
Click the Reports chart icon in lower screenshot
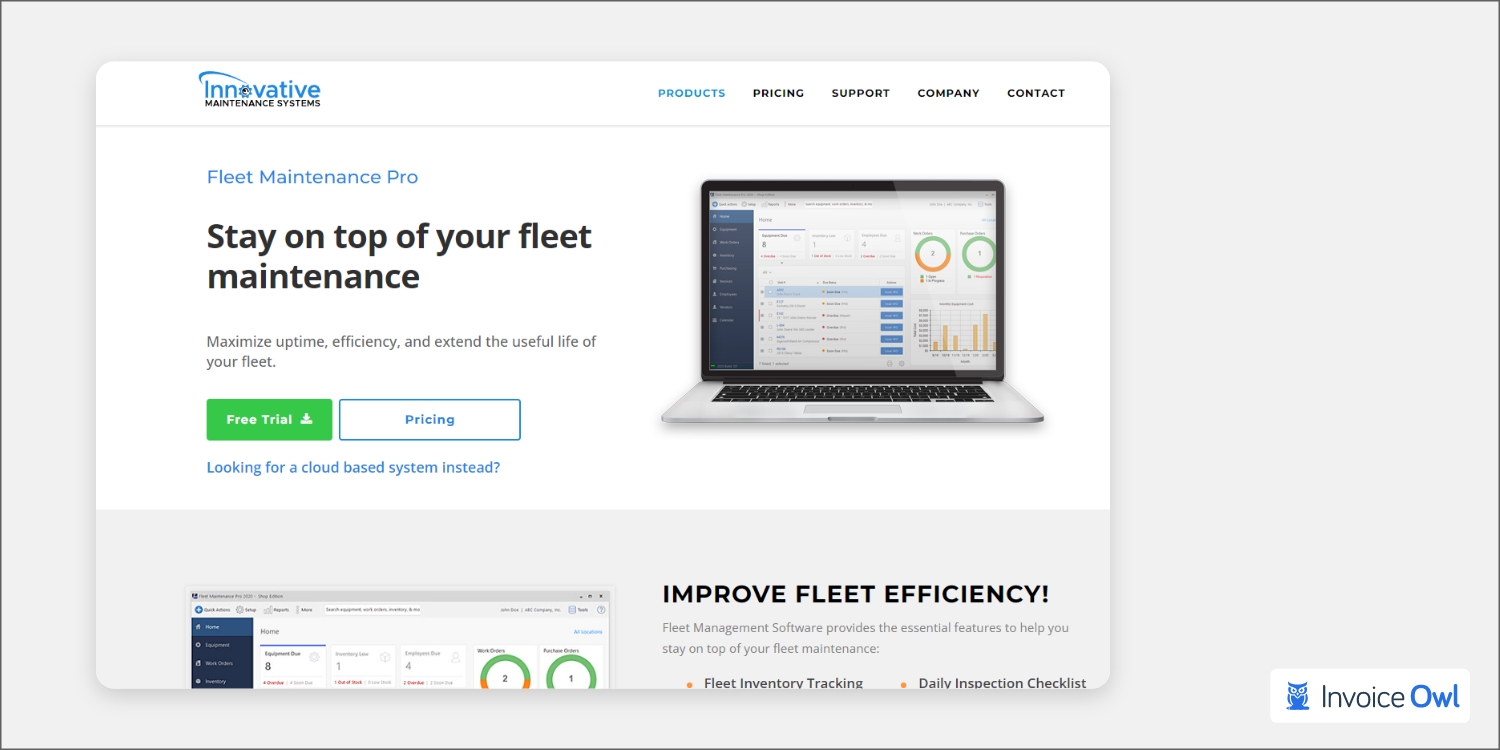point(269,609)
